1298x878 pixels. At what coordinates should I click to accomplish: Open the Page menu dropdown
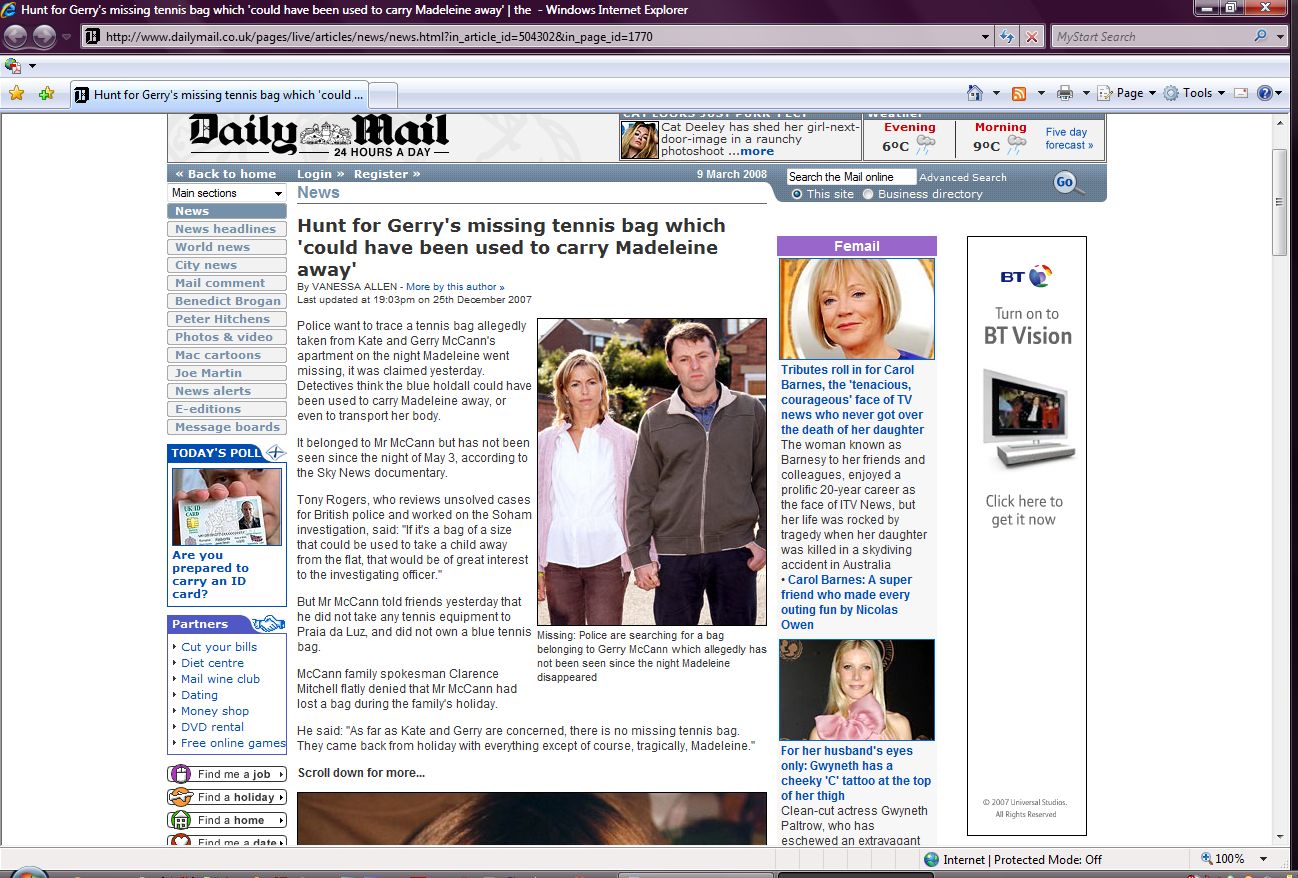[x=1127, y=93]
